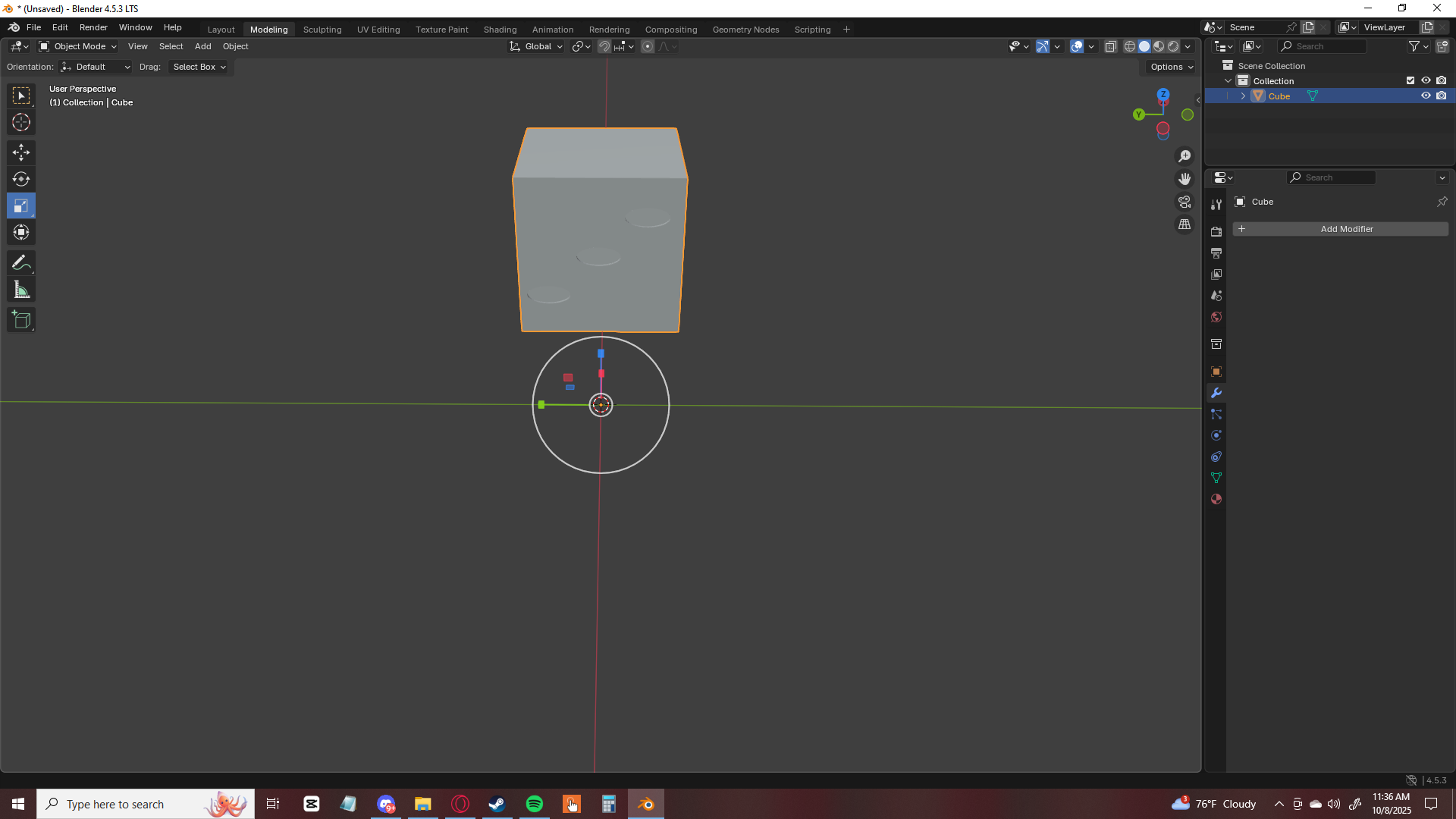Disable Cube render camera icon

click(x=1442, y=96)
